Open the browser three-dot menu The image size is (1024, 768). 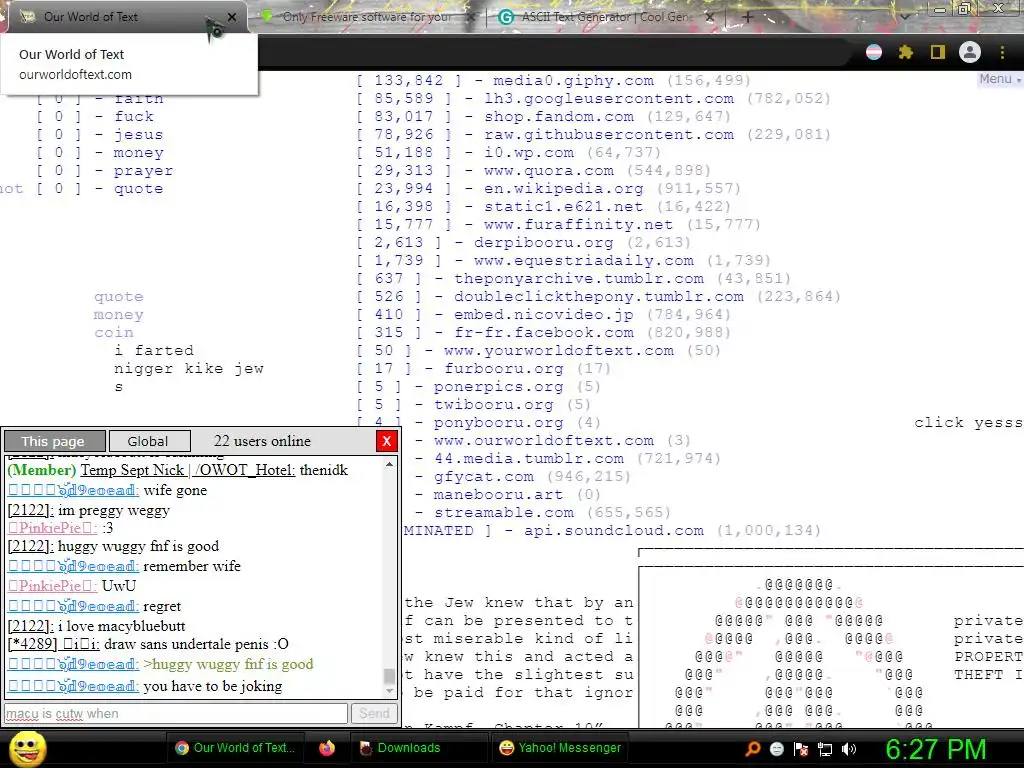tap(1002, 52)
